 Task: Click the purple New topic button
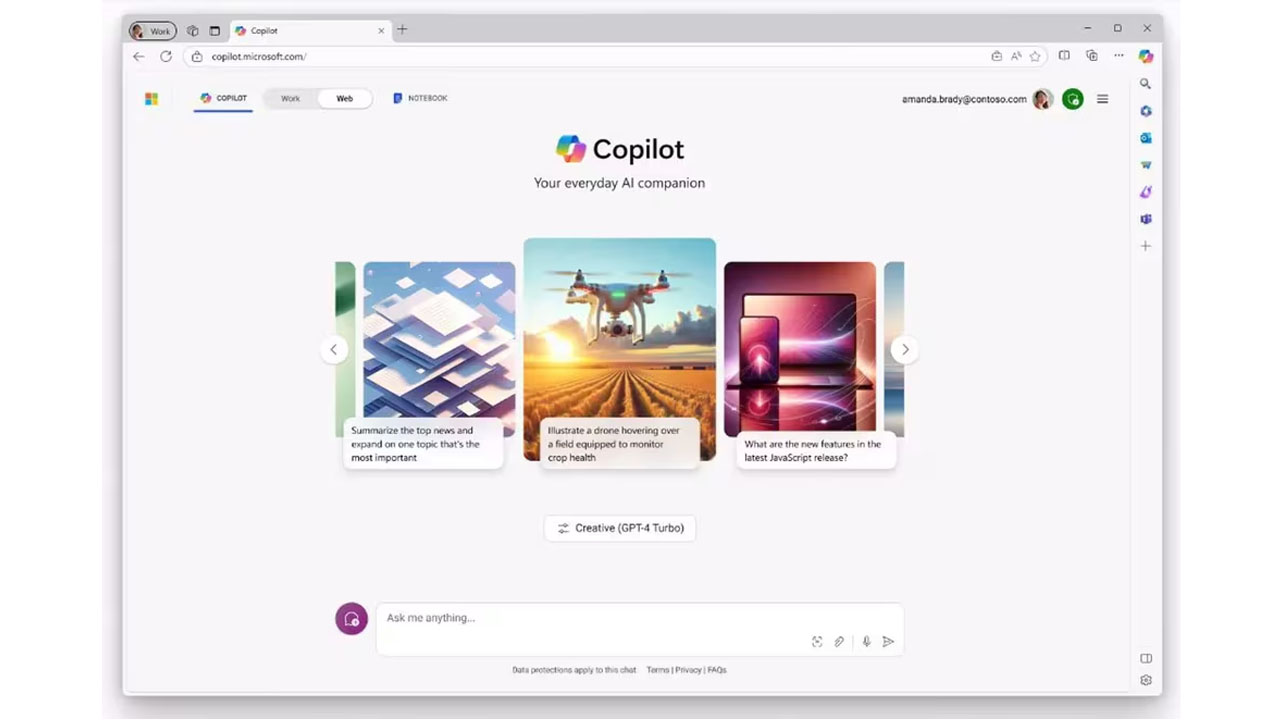click(351, 619)
